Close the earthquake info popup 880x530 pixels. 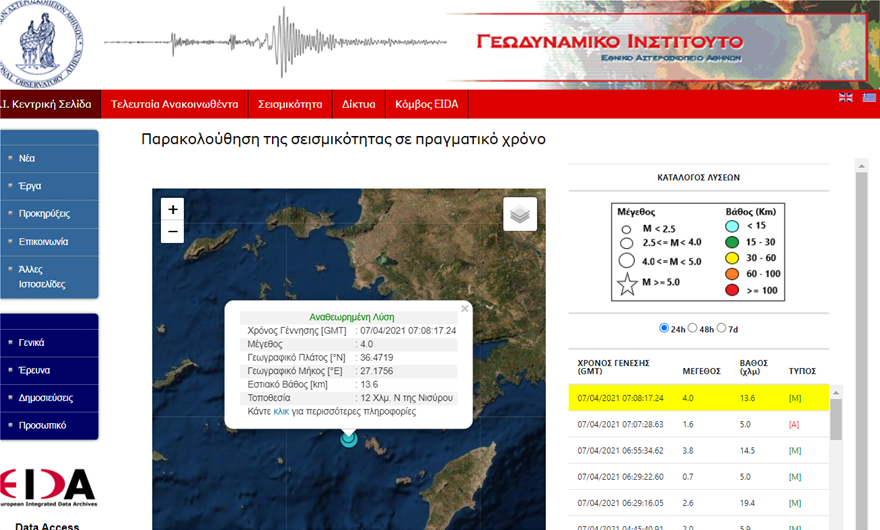point(464,309)
